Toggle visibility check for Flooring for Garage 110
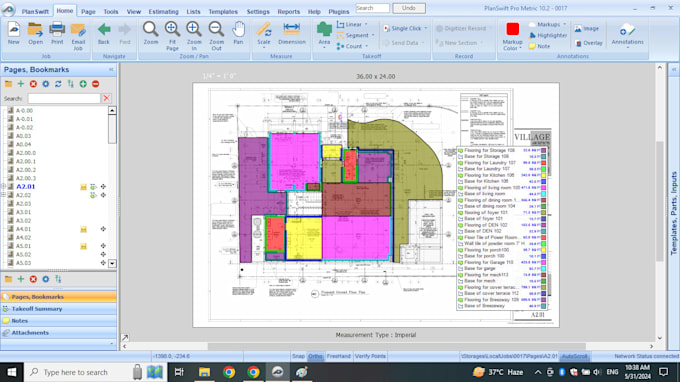Viewport: 680px width, 382px height. pyautogui.click(x=461, y=262)
